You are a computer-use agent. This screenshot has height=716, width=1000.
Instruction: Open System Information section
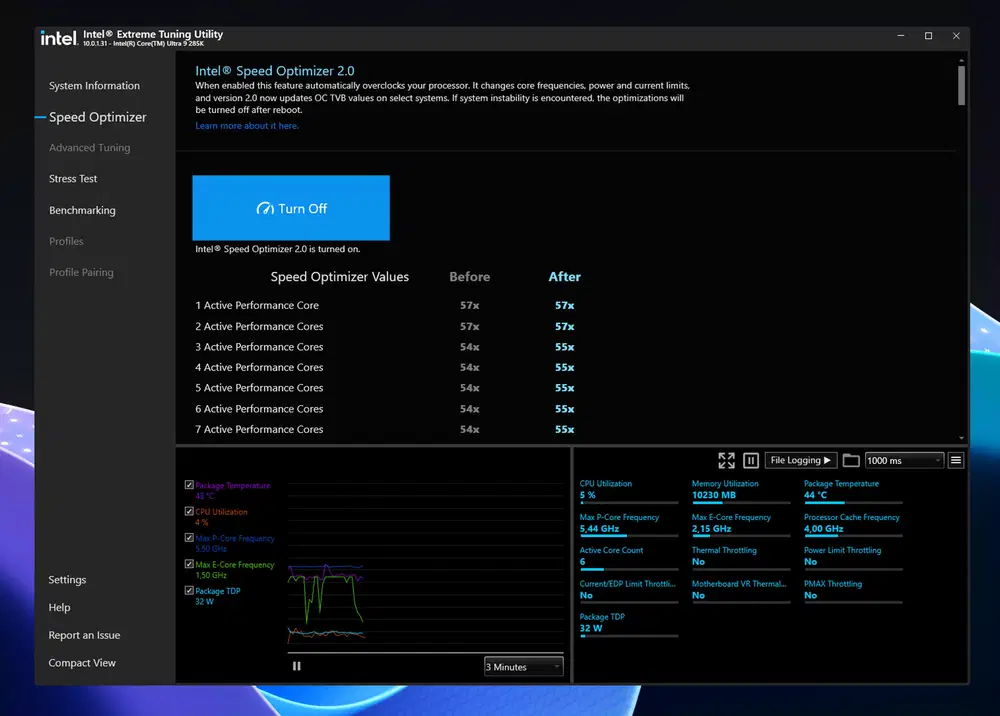coord(94,85)
